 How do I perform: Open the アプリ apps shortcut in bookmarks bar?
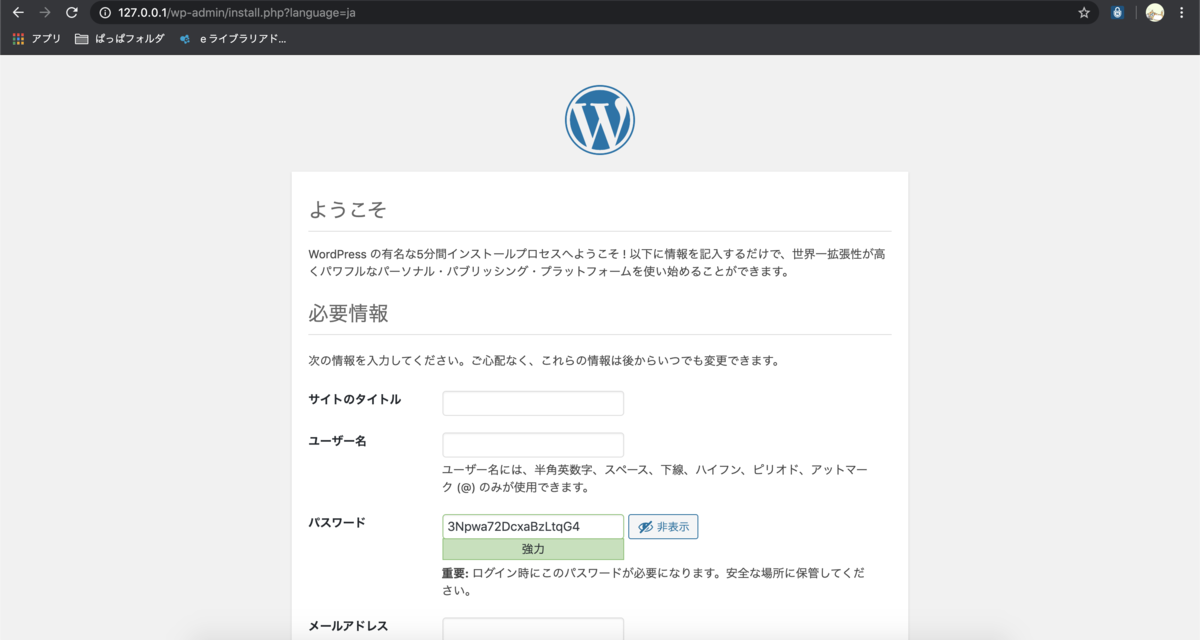tap(36, 39)
